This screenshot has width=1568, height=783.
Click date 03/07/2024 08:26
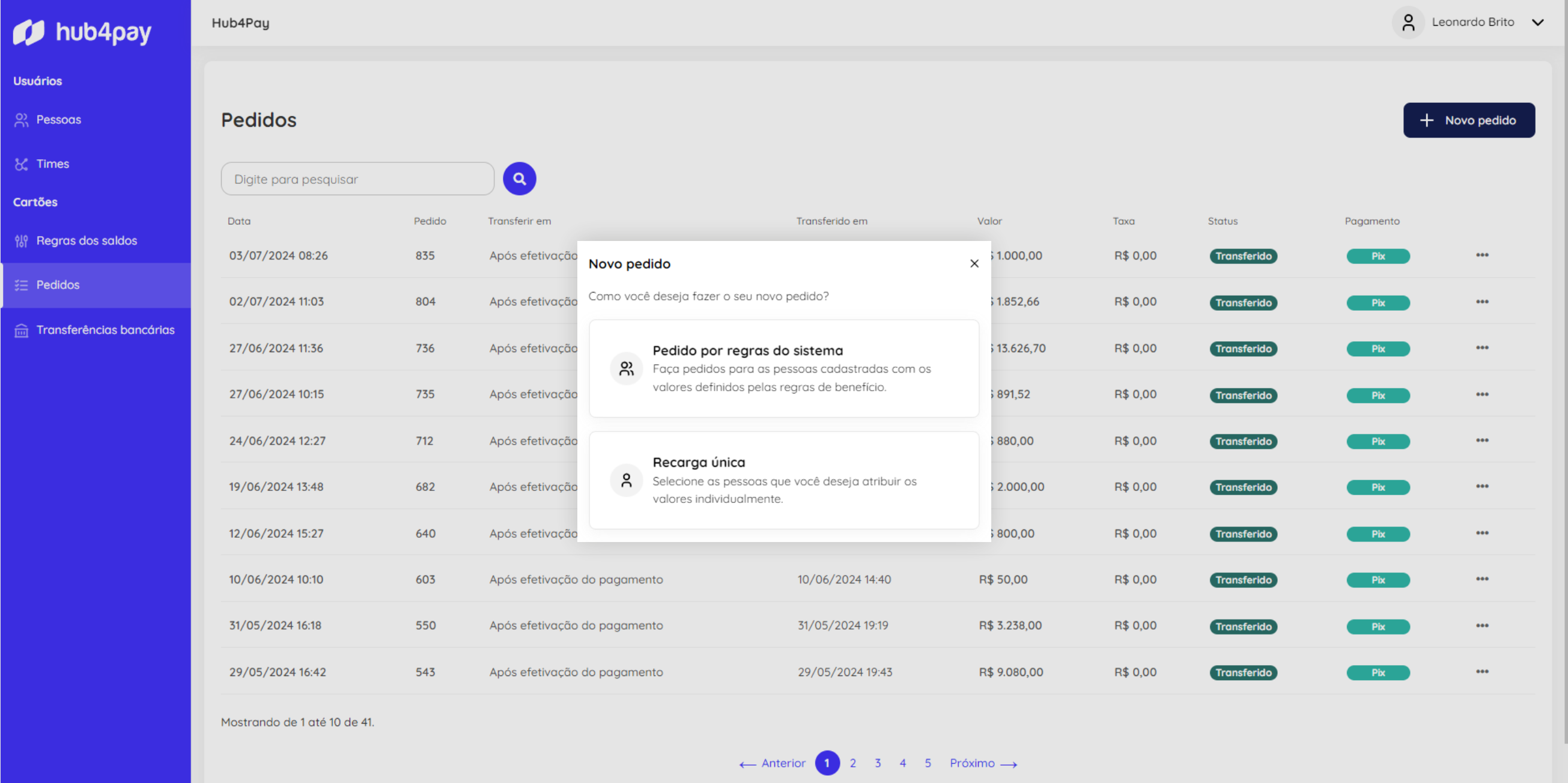(x=278, y=256)
